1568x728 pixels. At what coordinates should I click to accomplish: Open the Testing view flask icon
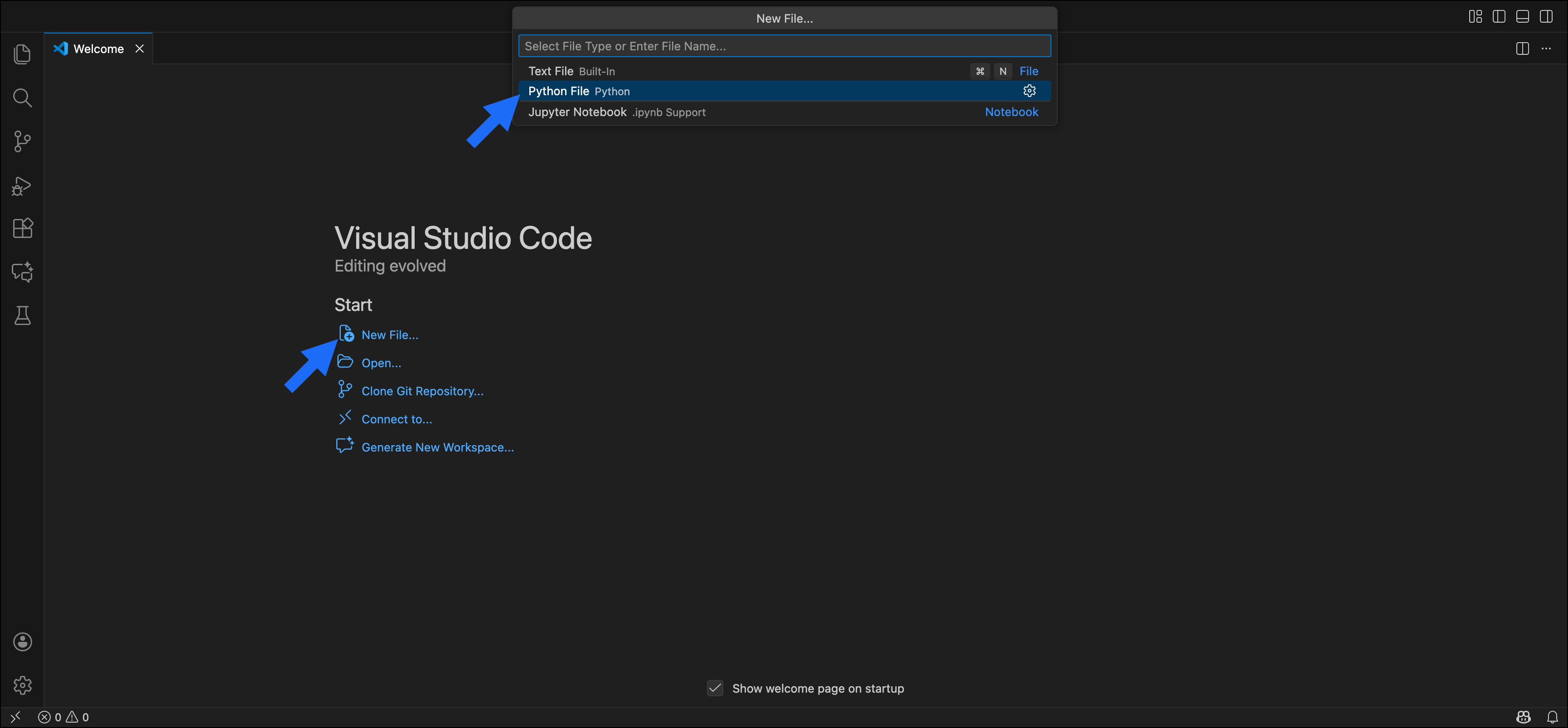pyautogui.click(x=22, y=315)
